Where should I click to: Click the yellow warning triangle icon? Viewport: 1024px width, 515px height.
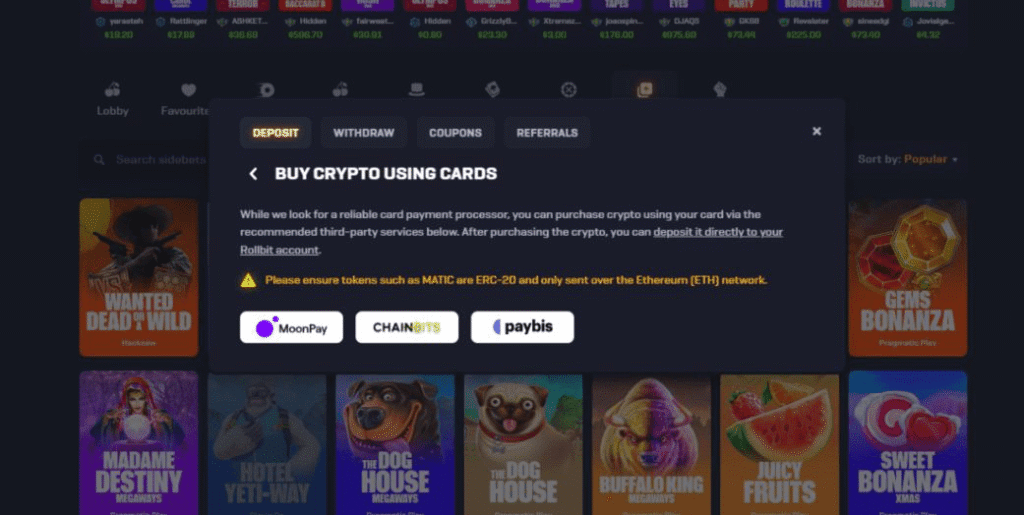click(x=248, y=280)
